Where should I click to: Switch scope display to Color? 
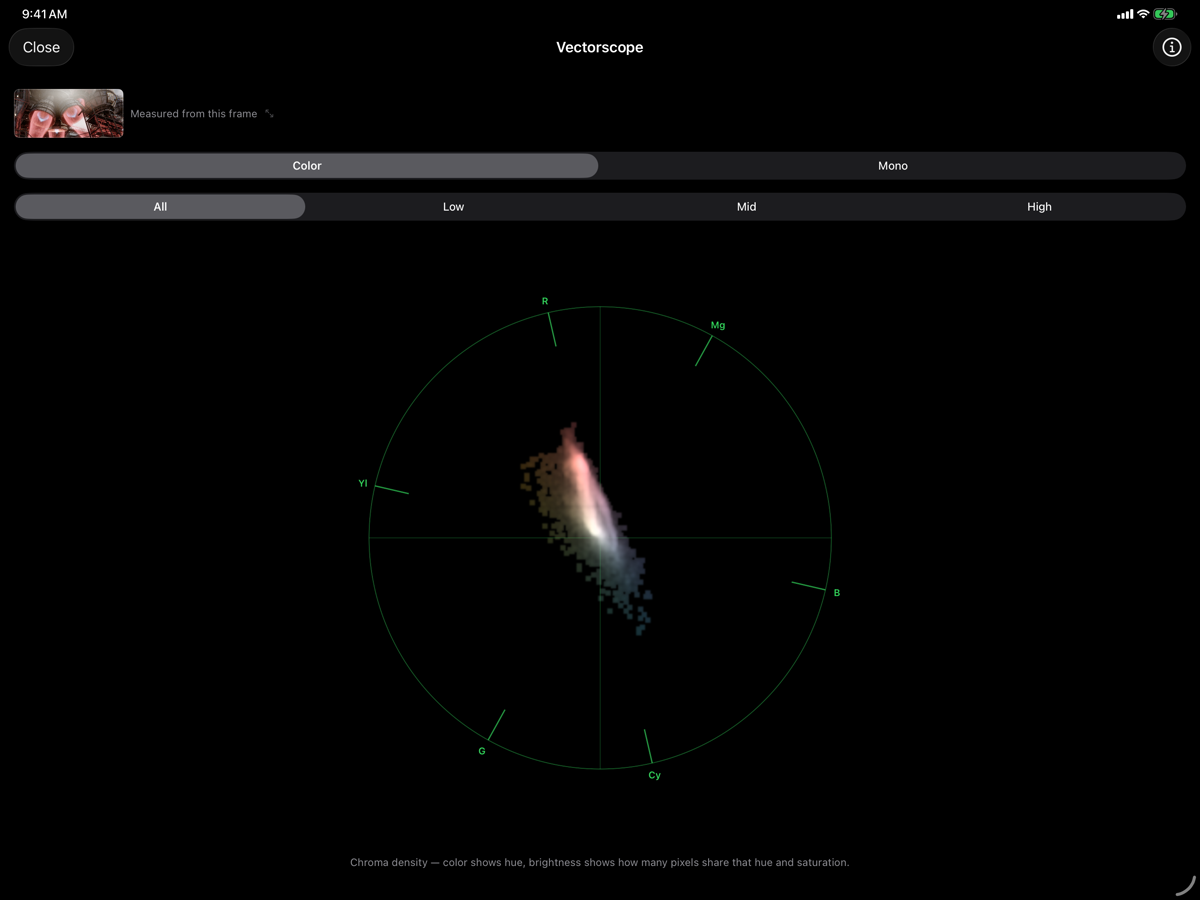pos(307,166)
